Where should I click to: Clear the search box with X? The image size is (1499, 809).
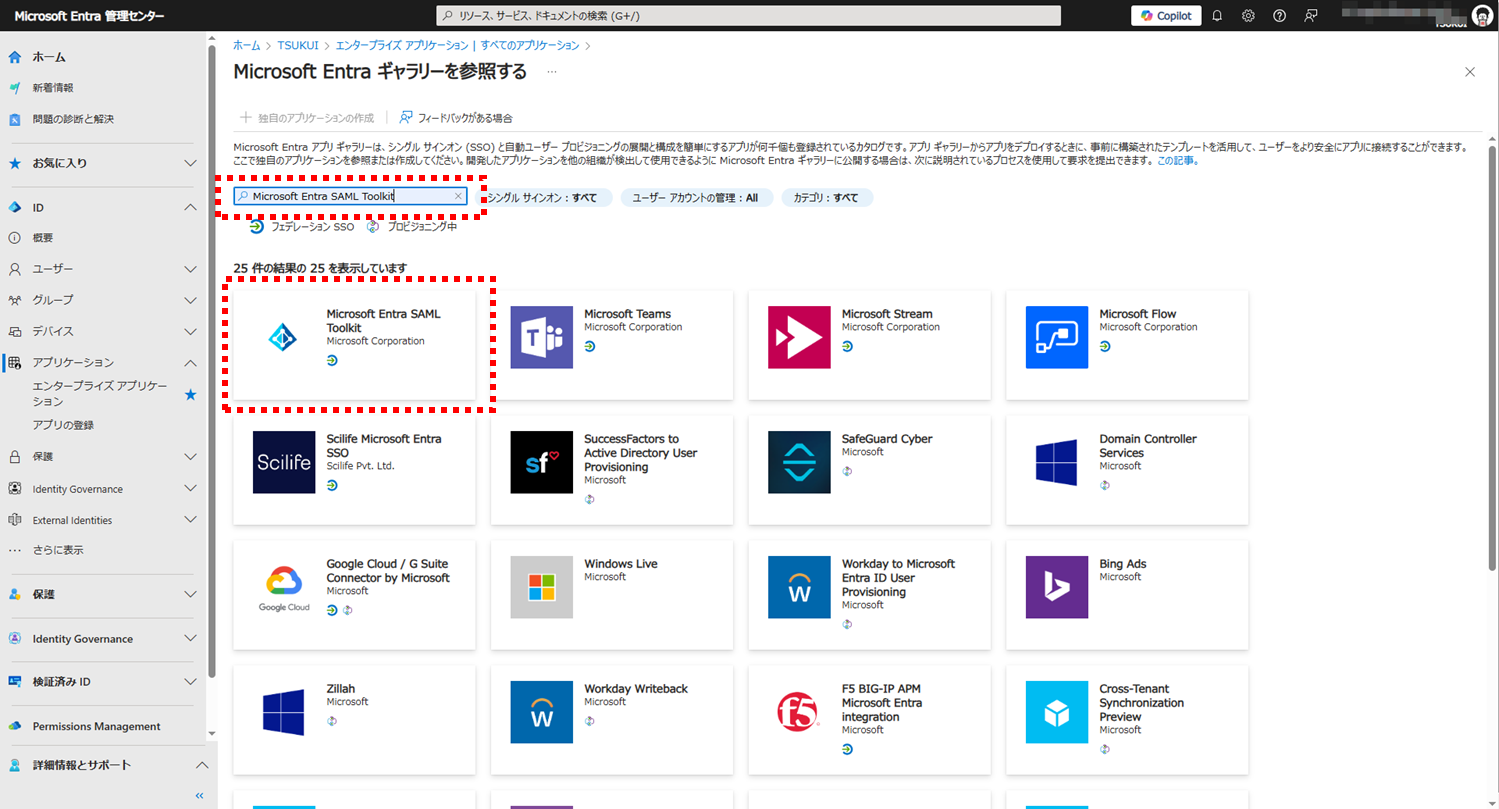pyautogui.click(x=458, y=196)
